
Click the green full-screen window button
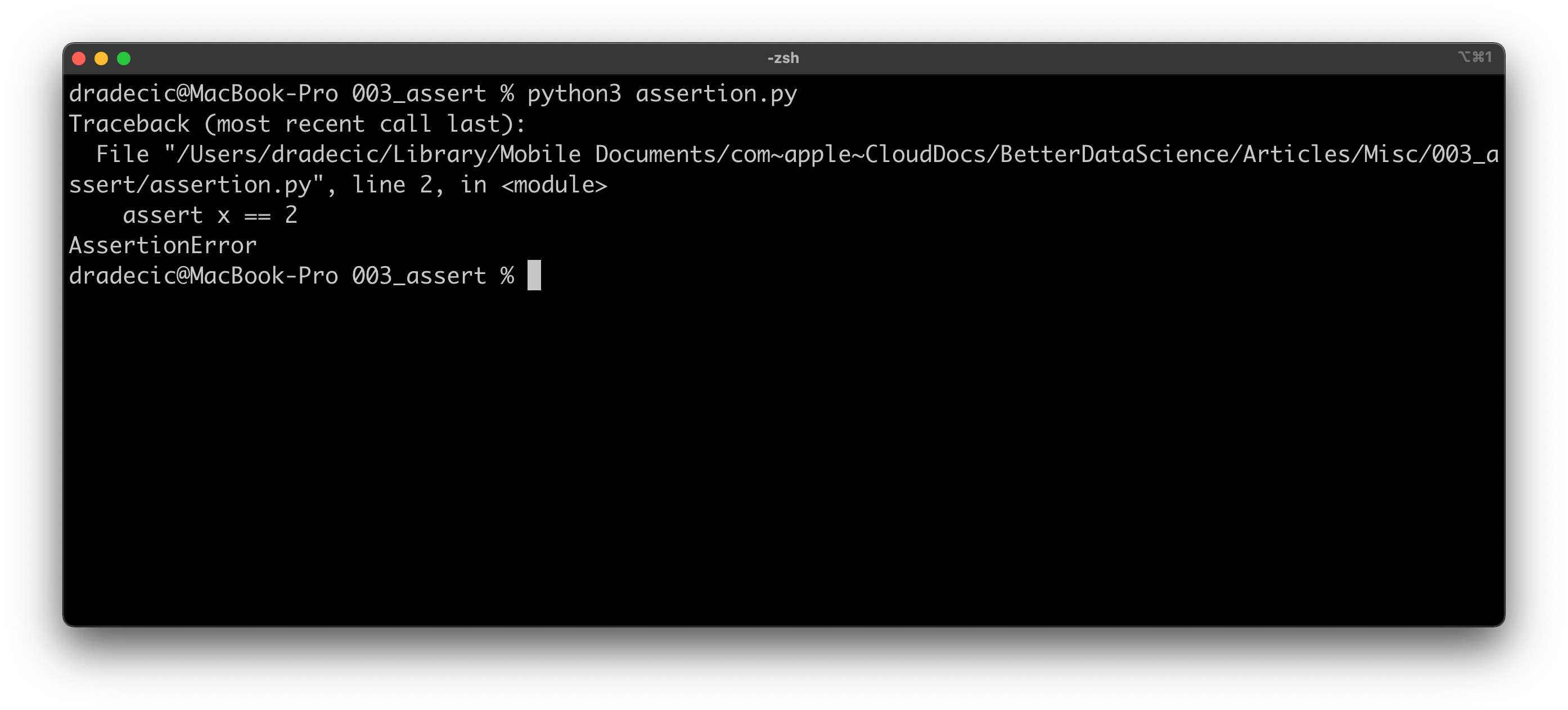pos(124,59)
